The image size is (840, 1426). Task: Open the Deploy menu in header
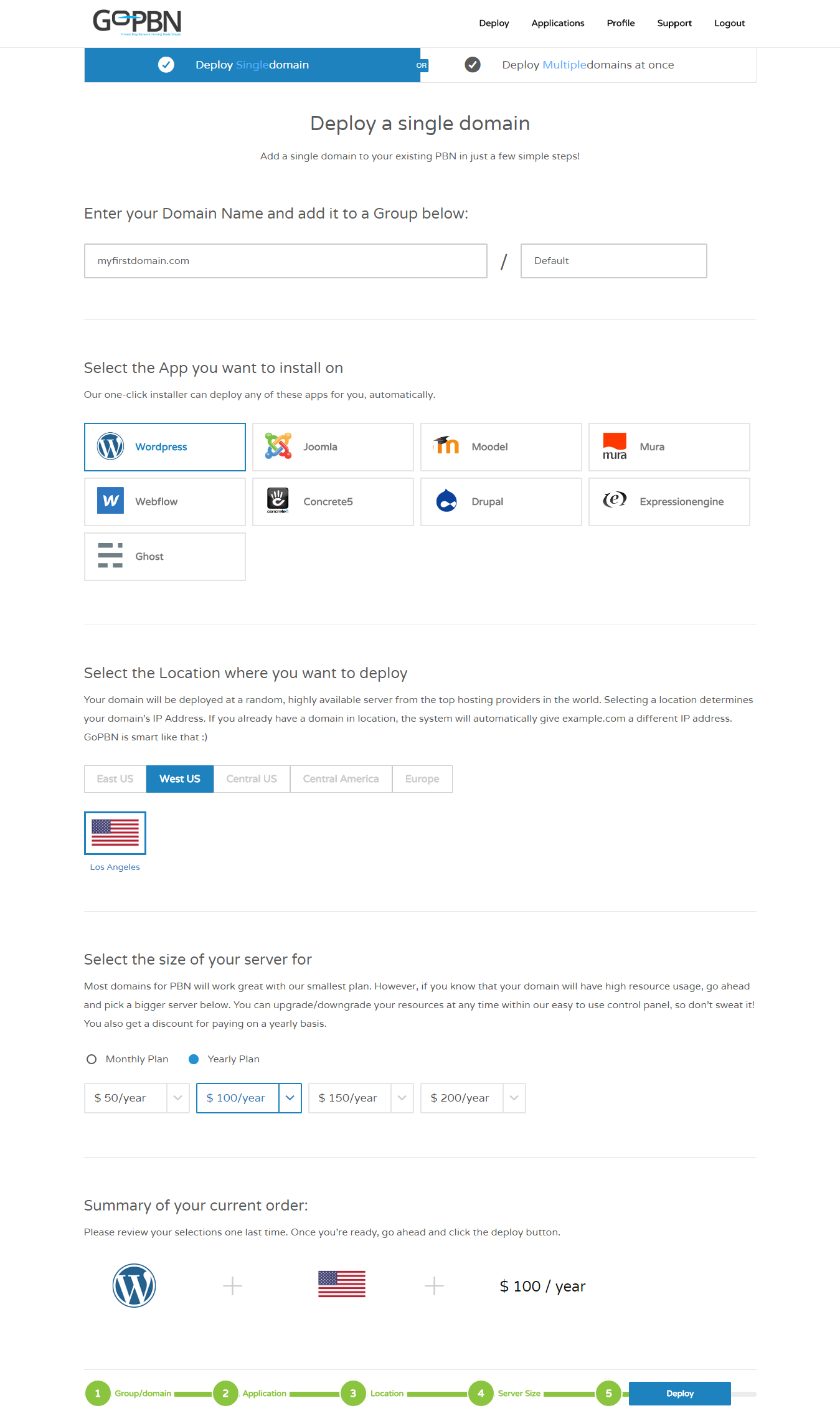point(494,23)
